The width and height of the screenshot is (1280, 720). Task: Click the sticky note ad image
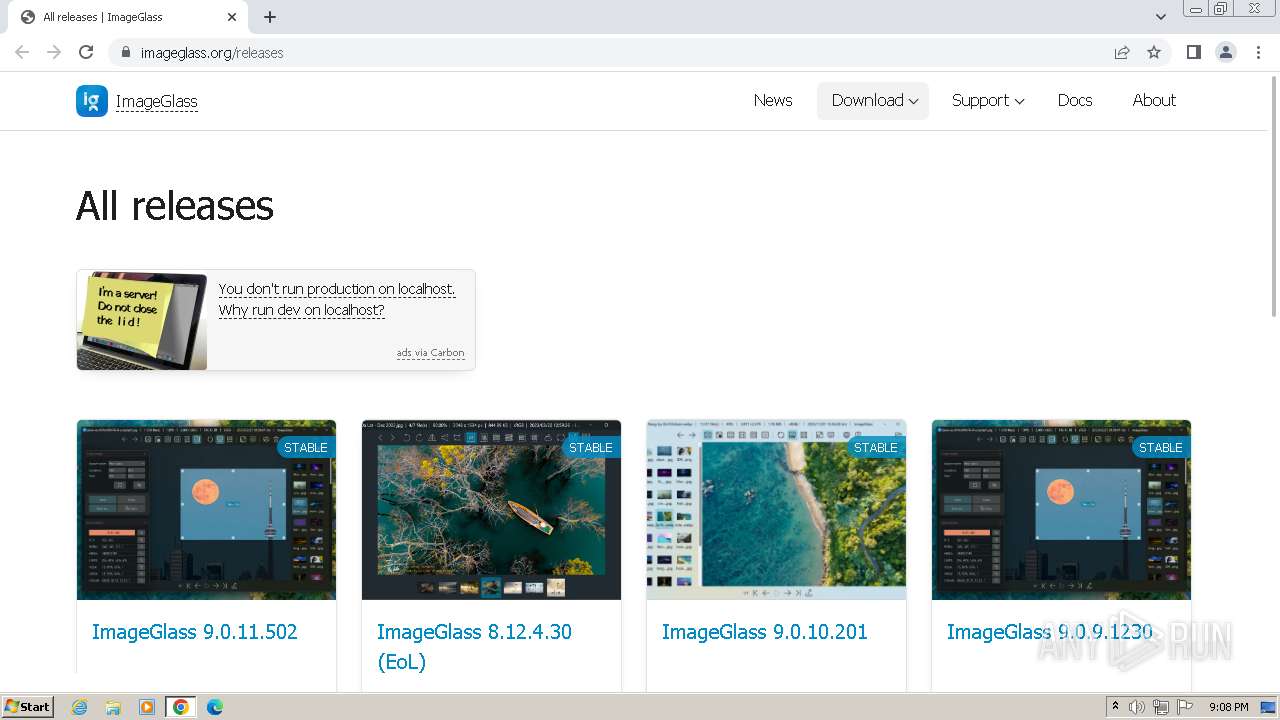142,320
